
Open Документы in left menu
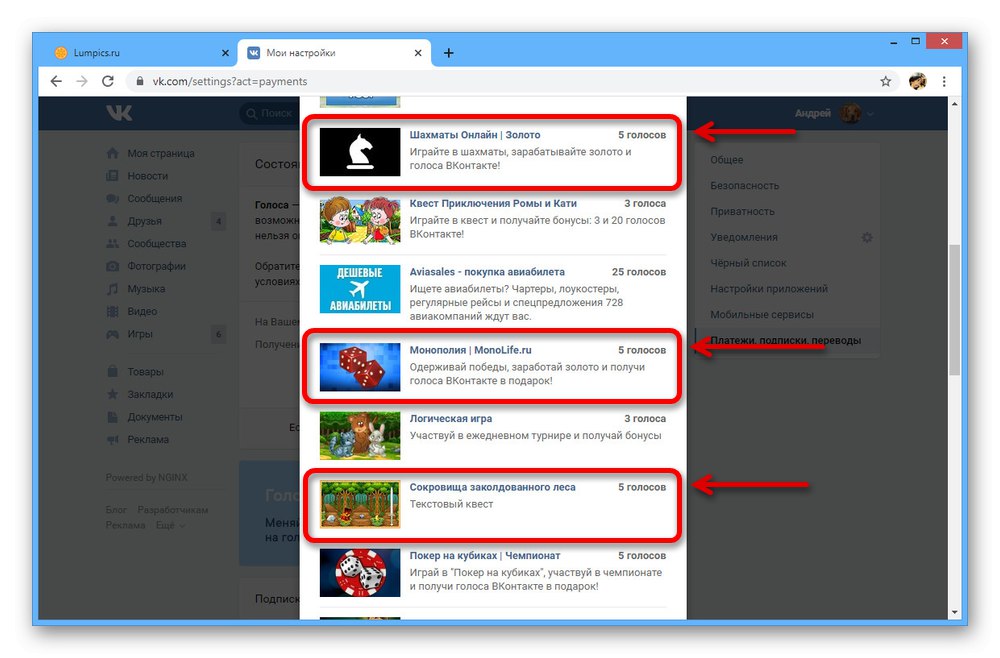pos(154,416)
